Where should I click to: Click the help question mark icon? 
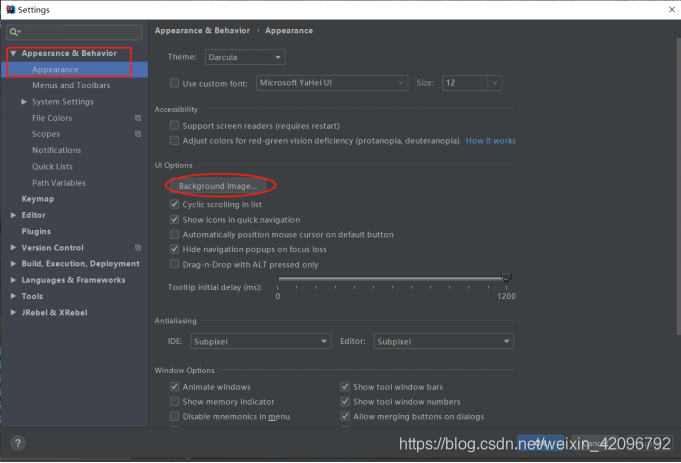[x=18, y=443]
